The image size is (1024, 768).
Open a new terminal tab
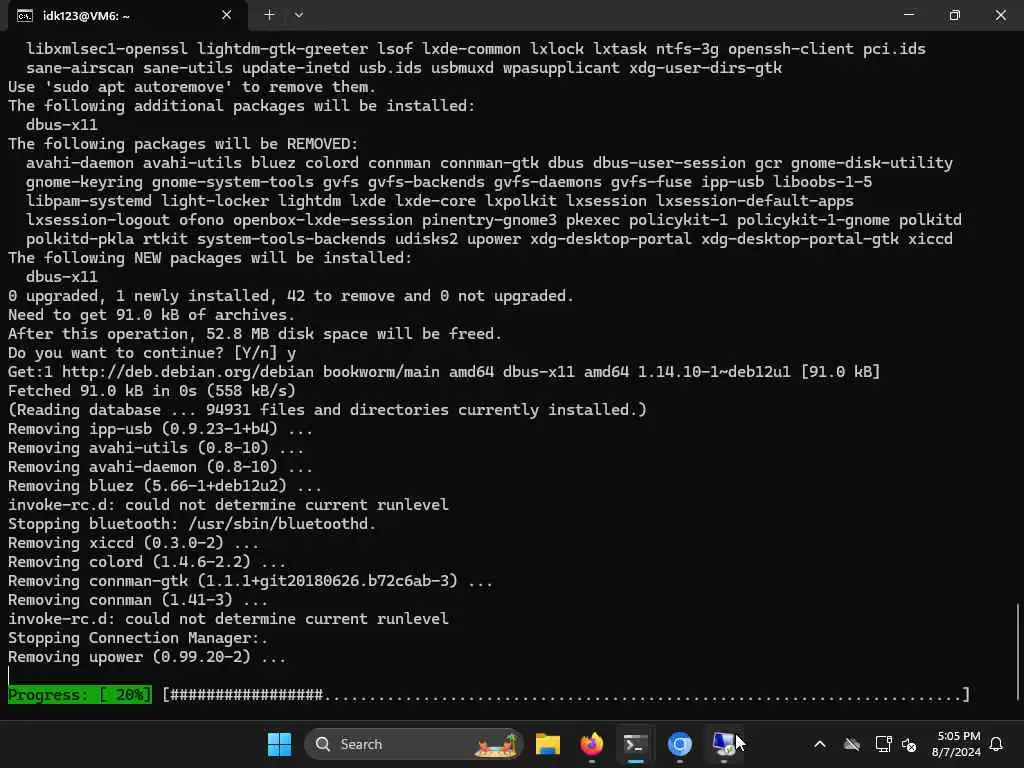point(269,15)
